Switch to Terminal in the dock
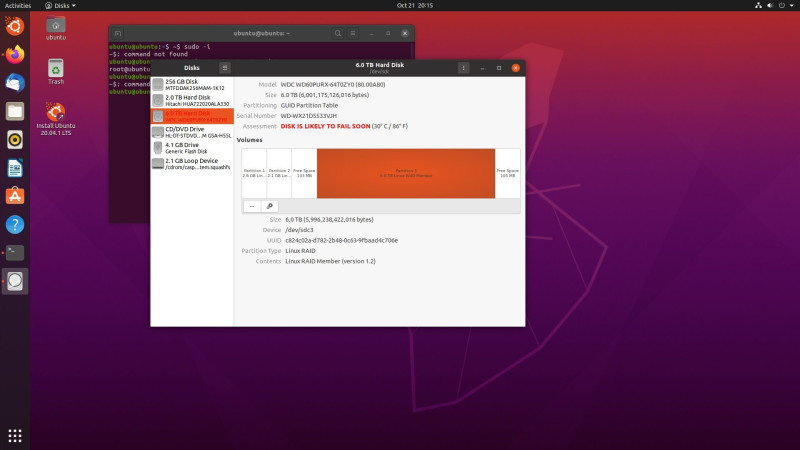Image resolution: width=800 pixels, height=450 pixels. tap(15, 253)
